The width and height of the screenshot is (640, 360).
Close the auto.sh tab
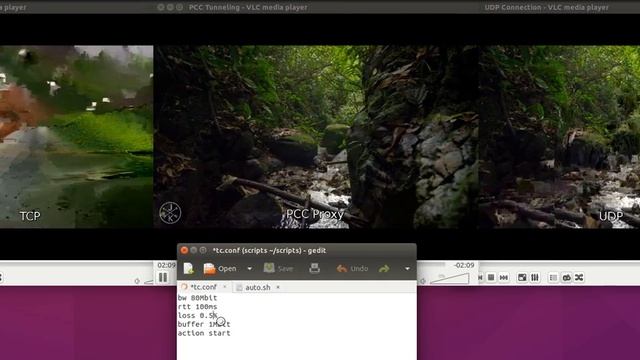pos(278,287)
